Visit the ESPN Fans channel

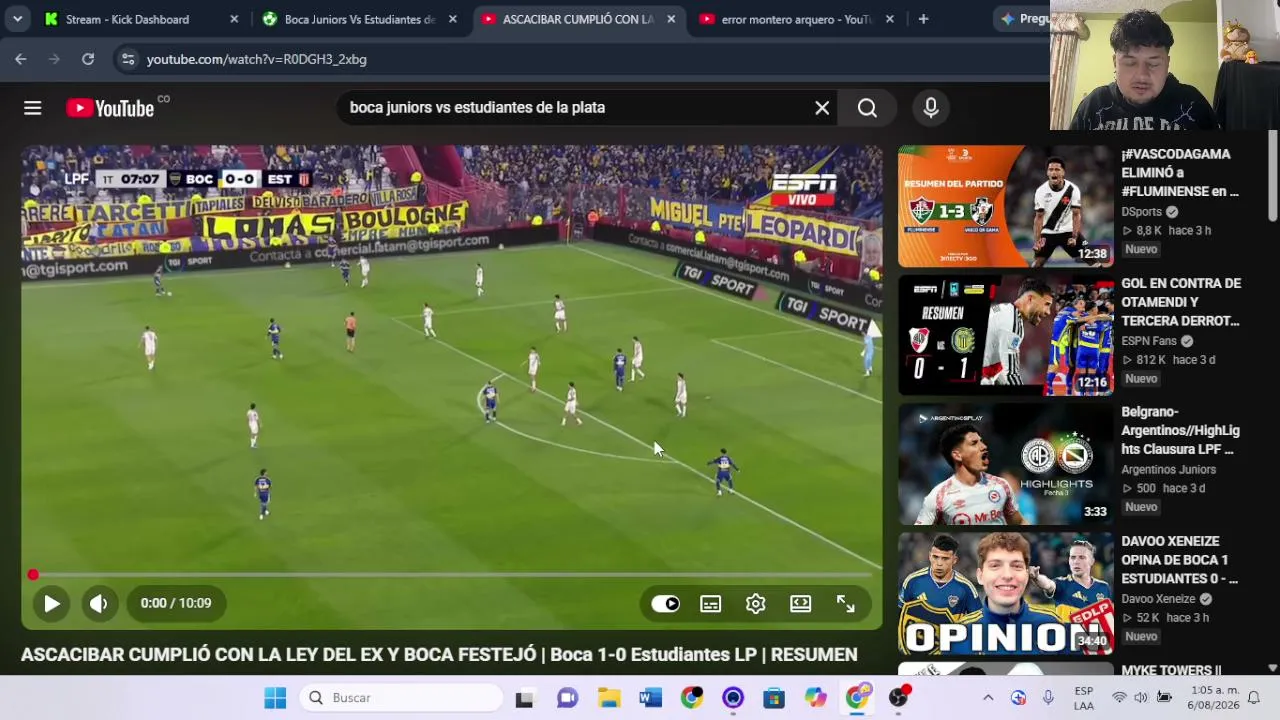(1149, 341)
